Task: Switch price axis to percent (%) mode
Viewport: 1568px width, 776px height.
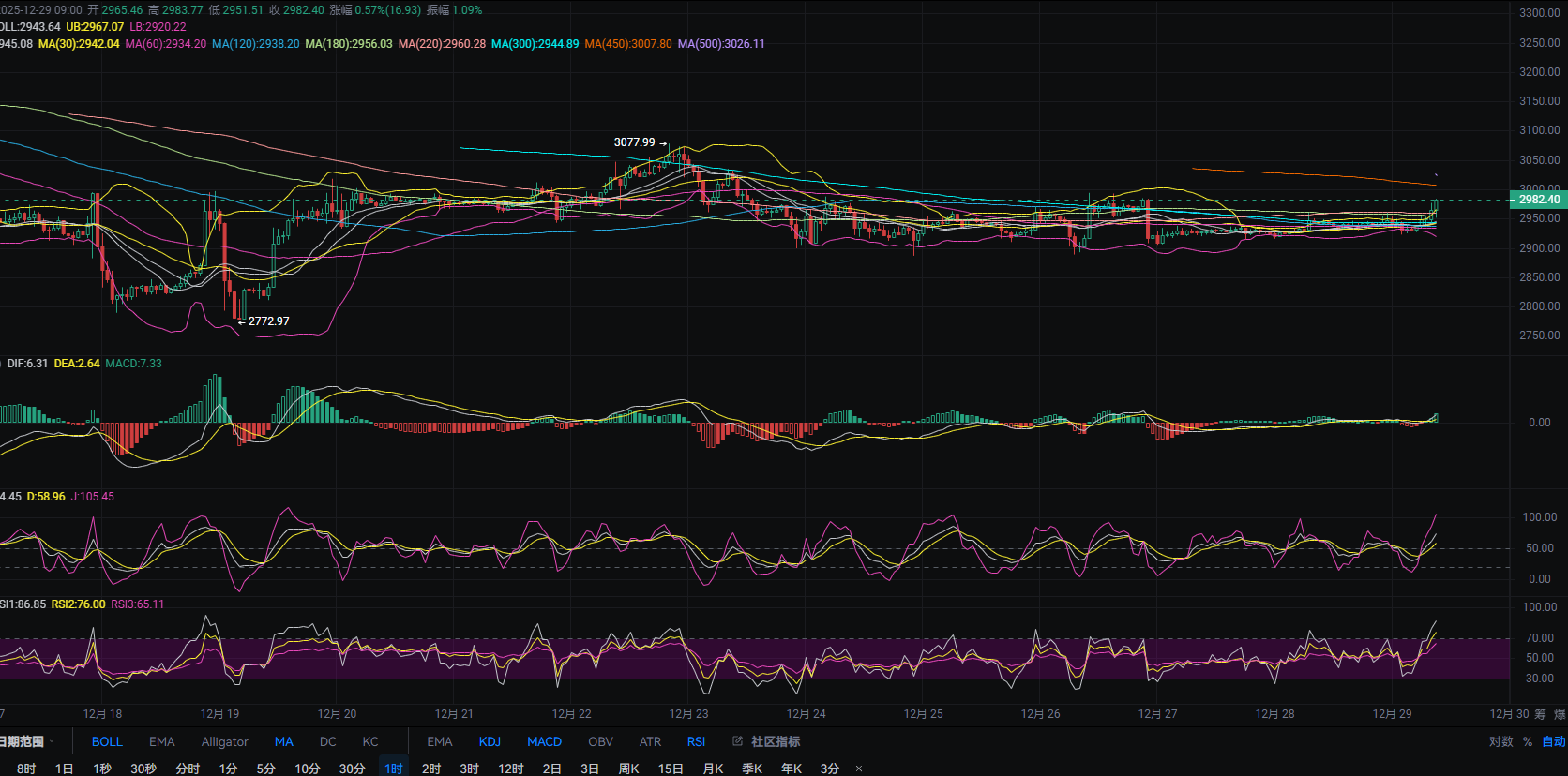Action: tap(1528, 741)
